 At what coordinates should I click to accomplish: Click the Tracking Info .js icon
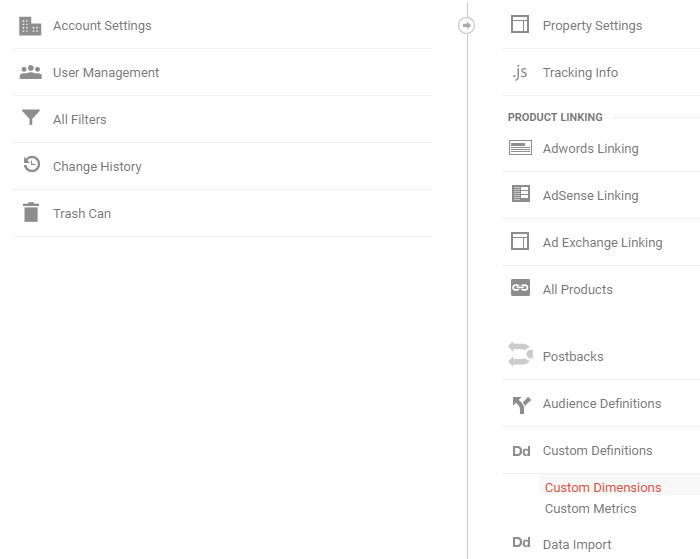(x=520, y=72)
